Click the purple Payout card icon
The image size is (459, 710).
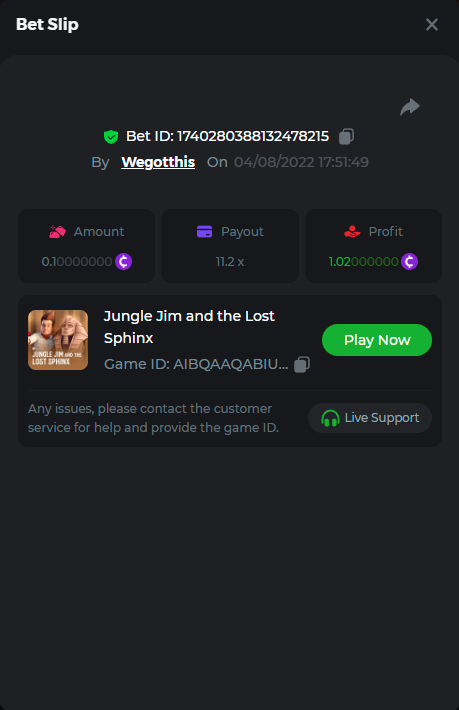[x=205, y=231]
